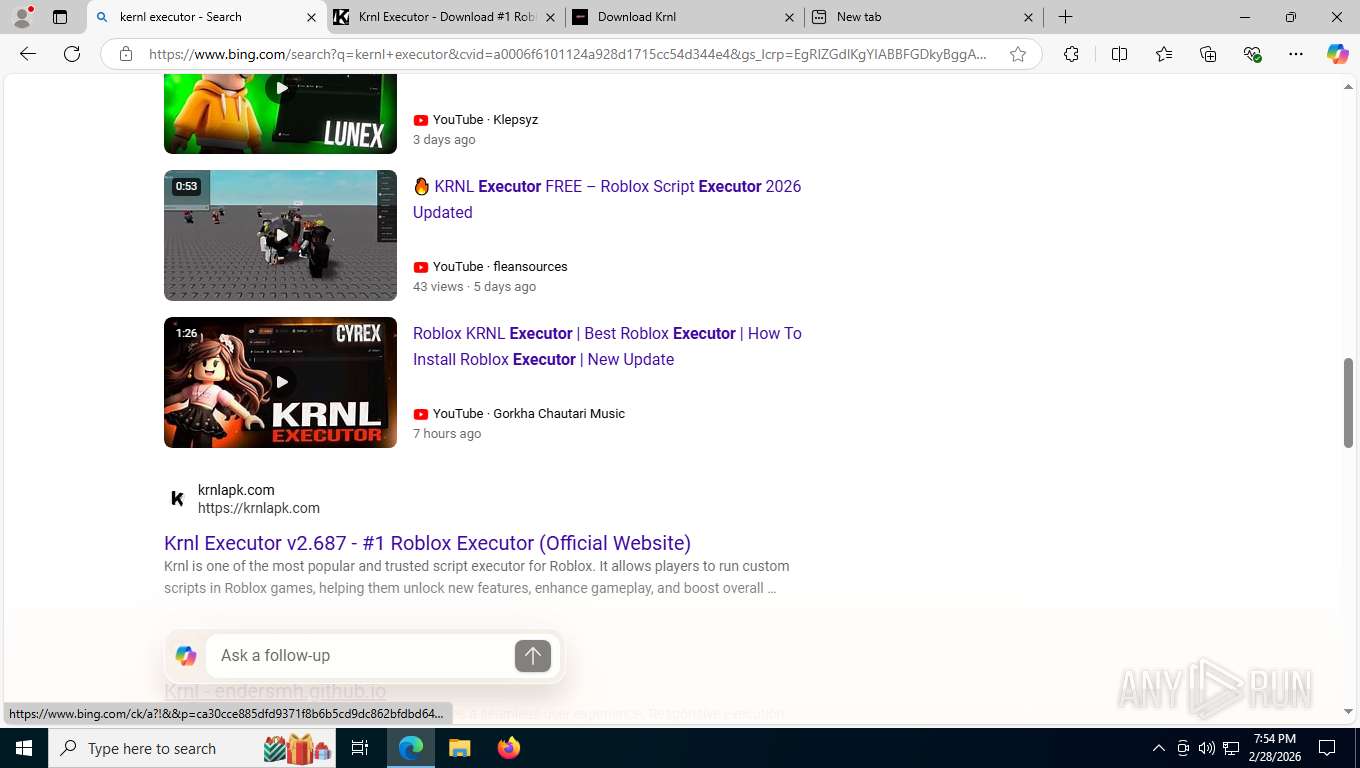Viewport: 1360px width, 768px height.
Task: Open Collections icon in toolbar
Action: 1208,54
